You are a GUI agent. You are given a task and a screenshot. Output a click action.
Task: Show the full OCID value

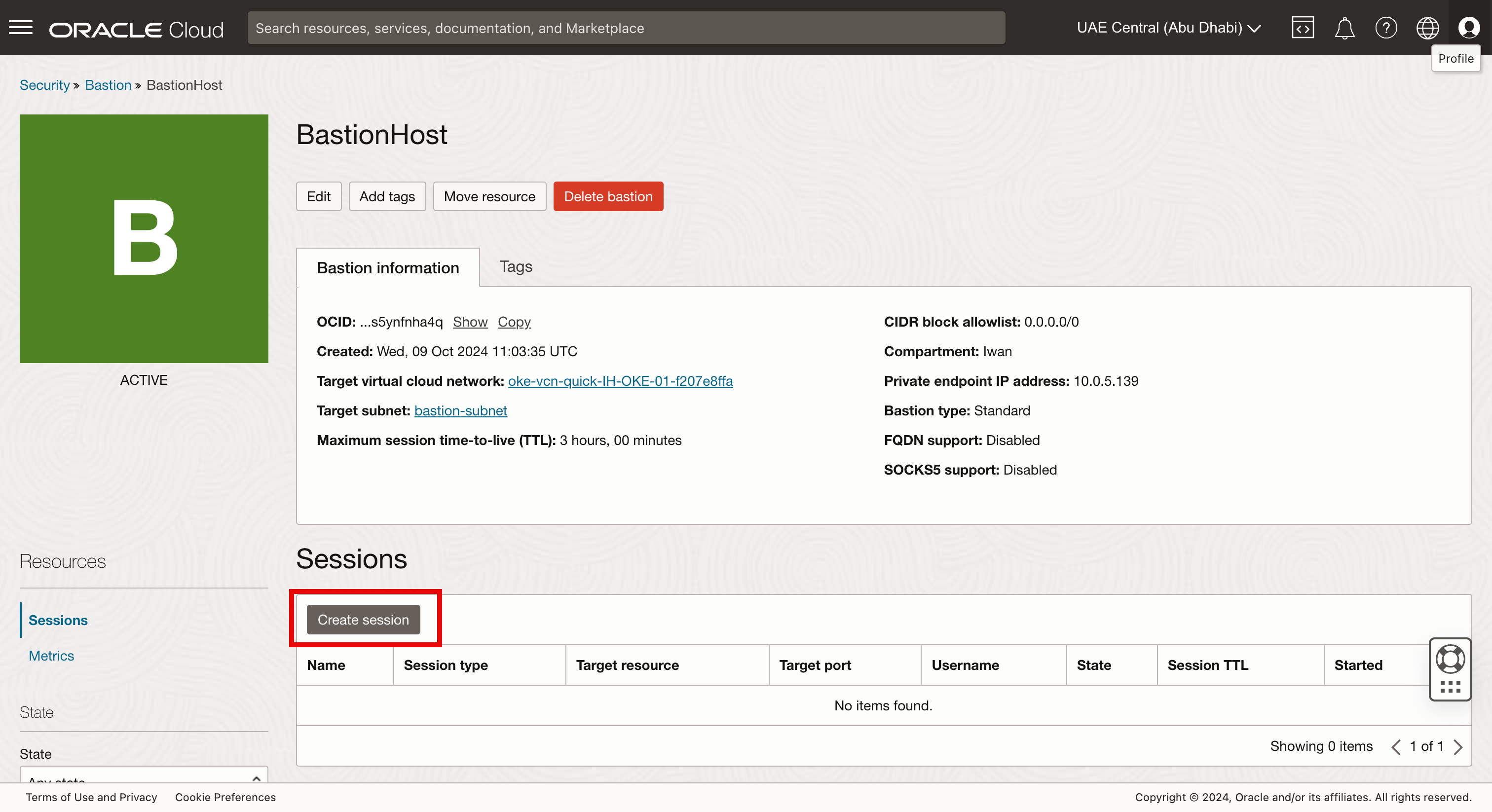pyautogui.click(x=470, y=322)
